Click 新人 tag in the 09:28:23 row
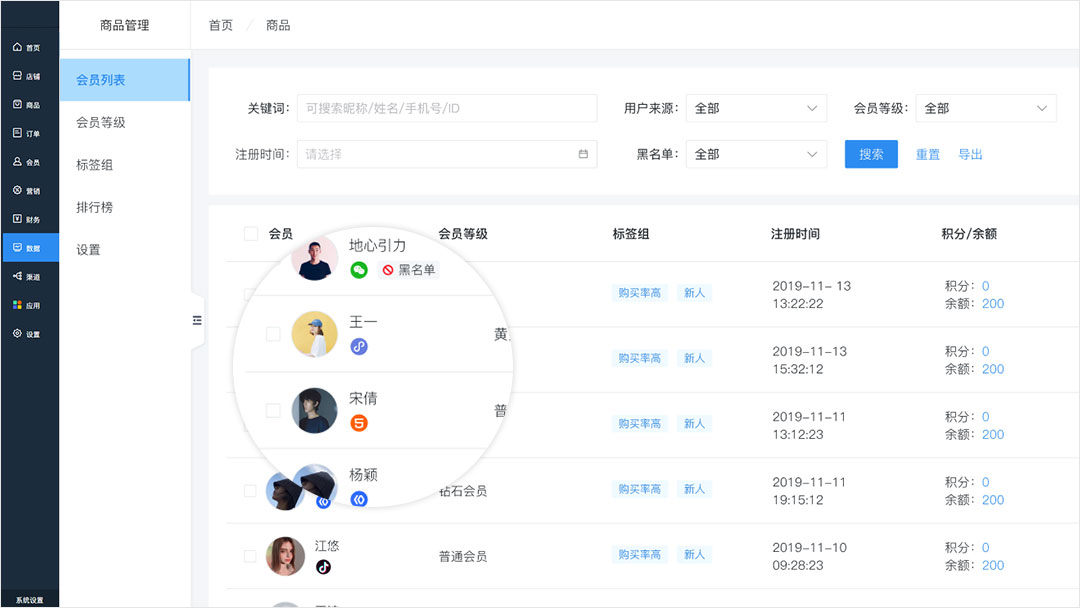The height and width of the screenshot is (608, 1080). tap(694, 554)
